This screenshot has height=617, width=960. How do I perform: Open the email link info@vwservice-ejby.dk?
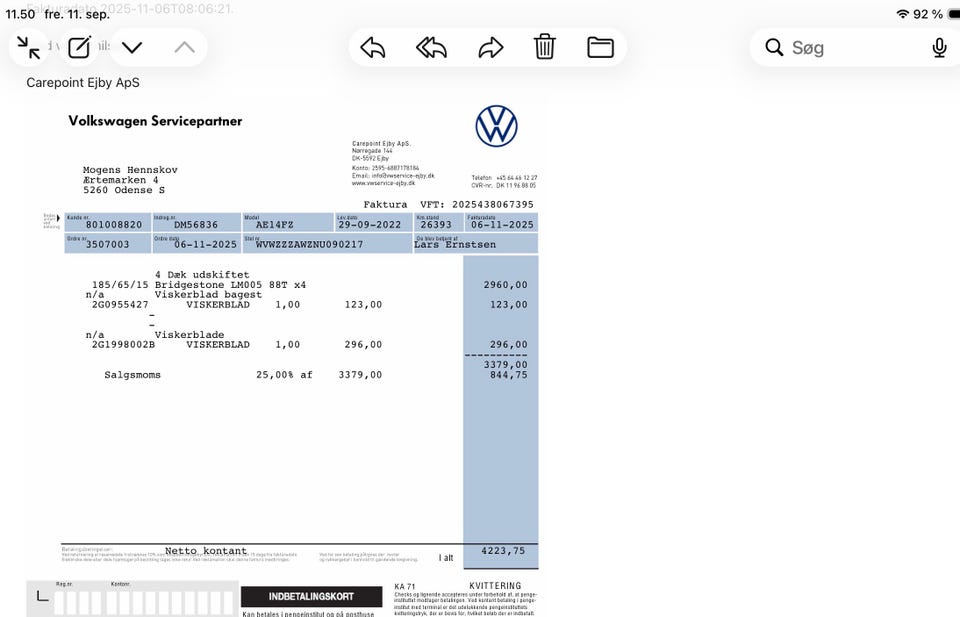(403, 176)
